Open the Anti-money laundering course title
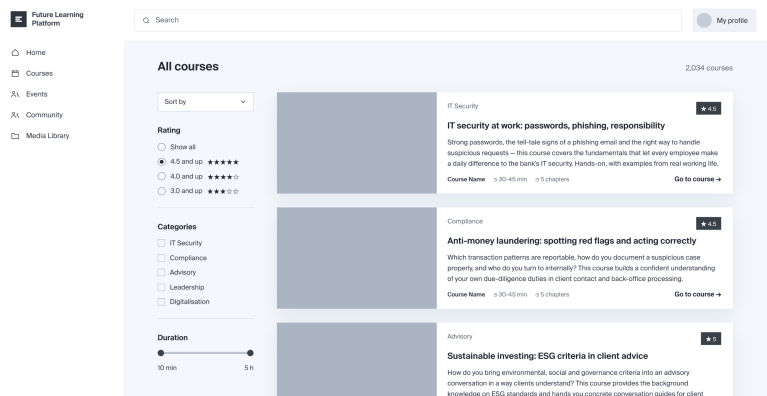 click(571, 241)
